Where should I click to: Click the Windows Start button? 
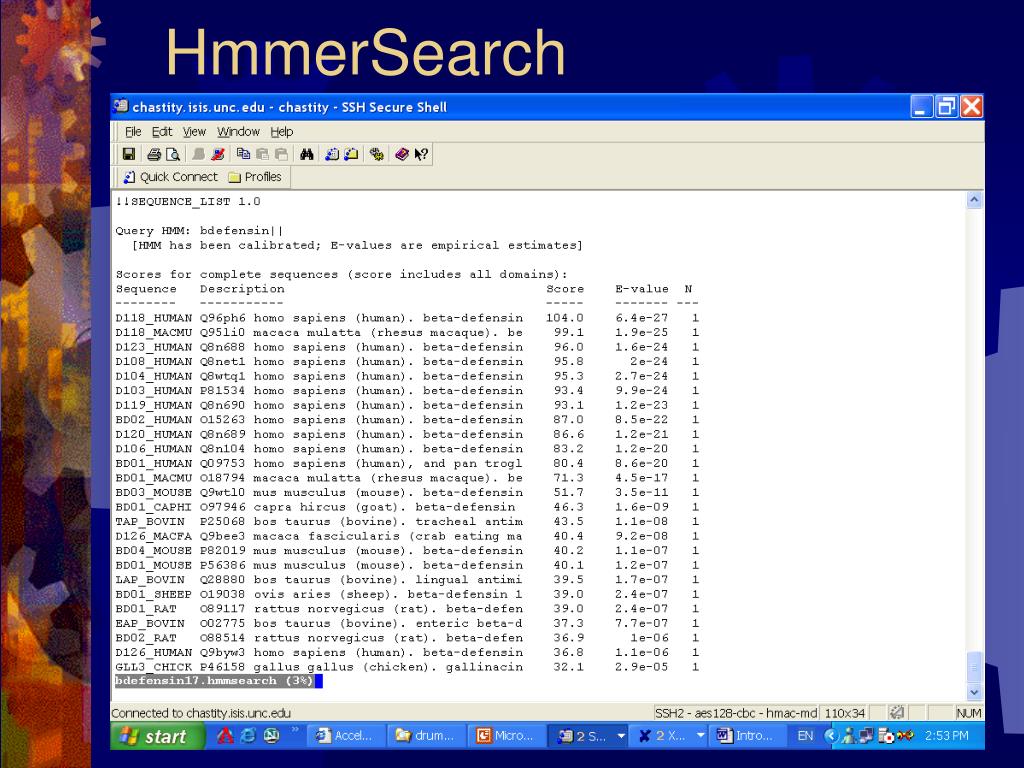pos(157,737)
